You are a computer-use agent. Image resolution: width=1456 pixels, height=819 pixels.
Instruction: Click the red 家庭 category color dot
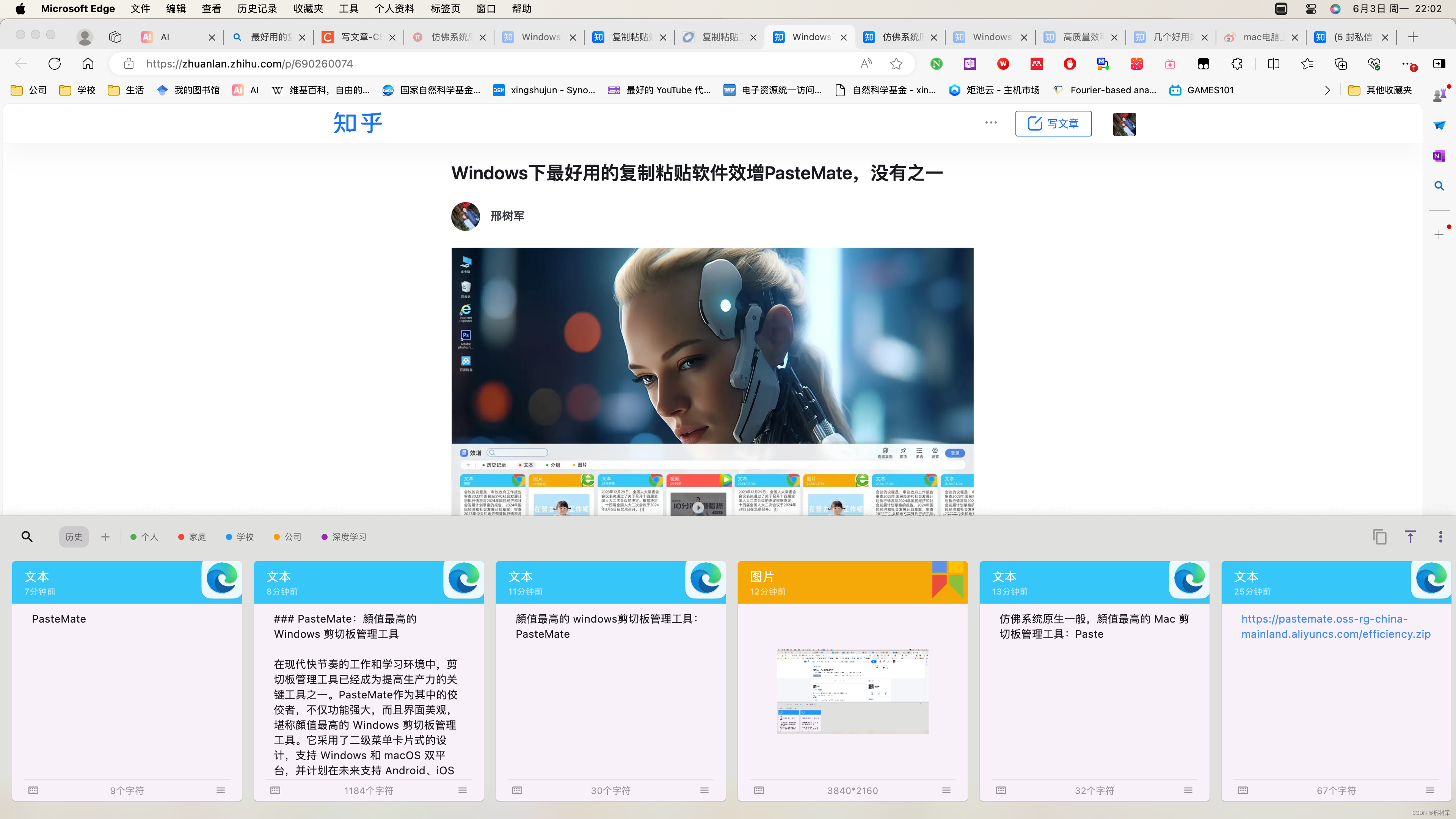(x=181, y=537)
